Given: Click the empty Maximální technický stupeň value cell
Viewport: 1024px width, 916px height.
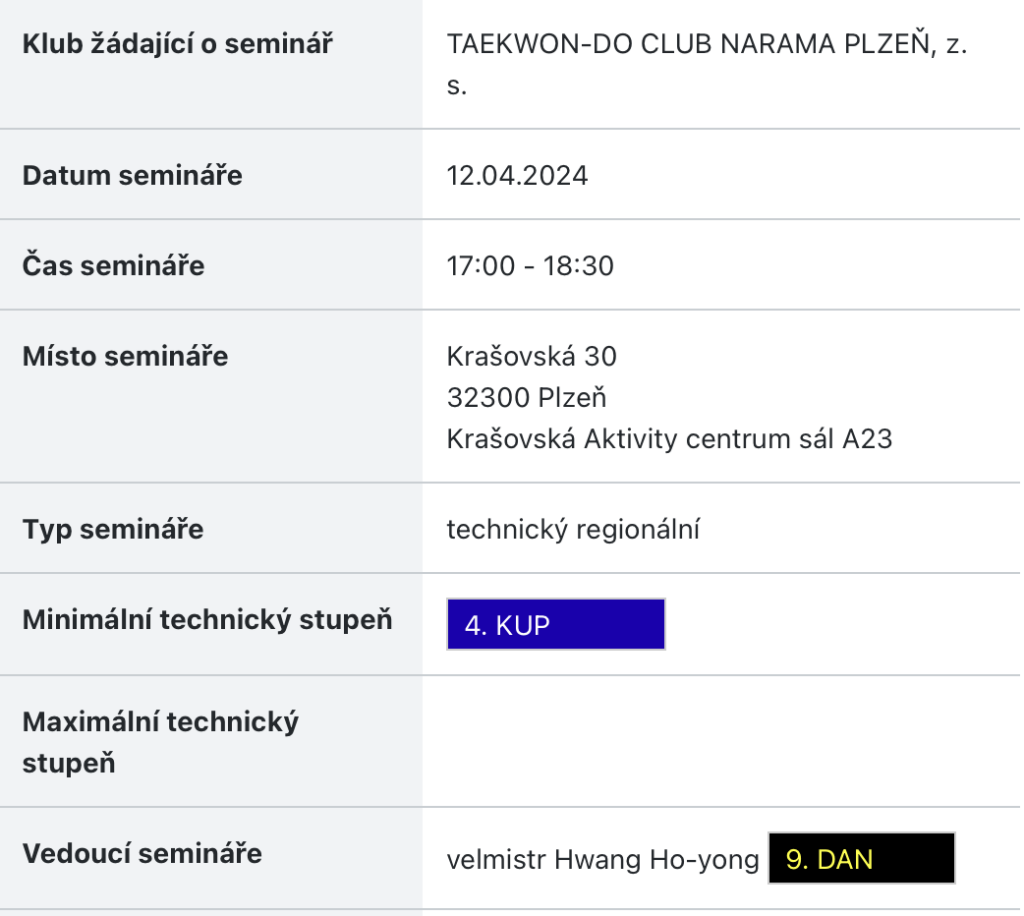Looking at the screenshot, I should point(721,742).
